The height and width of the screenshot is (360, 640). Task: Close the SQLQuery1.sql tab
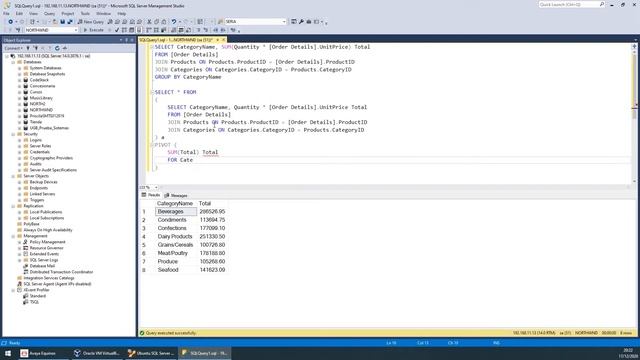[224, 40]
